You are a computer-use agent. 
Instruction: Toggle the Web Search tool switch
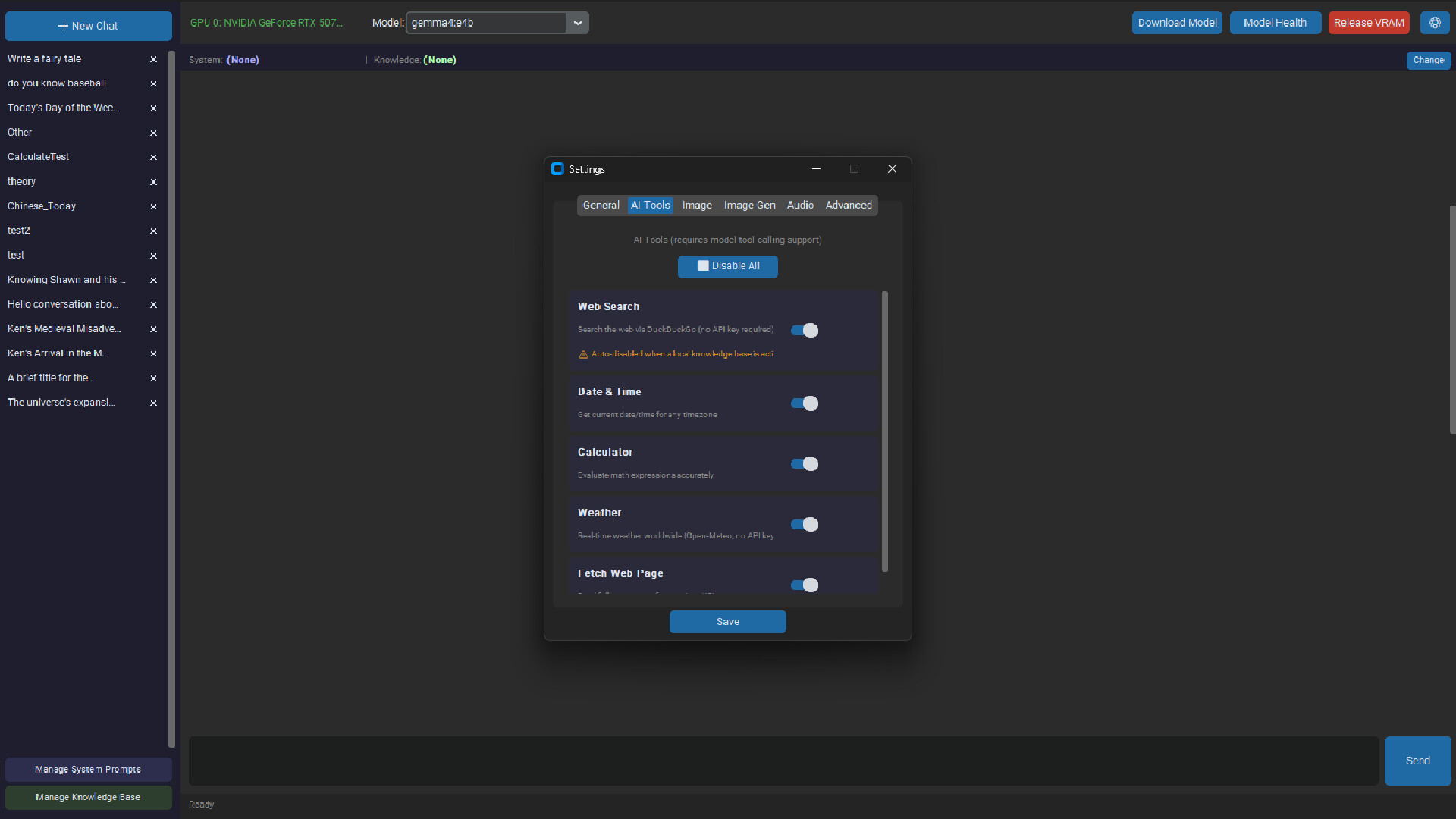pyautogui.click(x=805, y=331)
